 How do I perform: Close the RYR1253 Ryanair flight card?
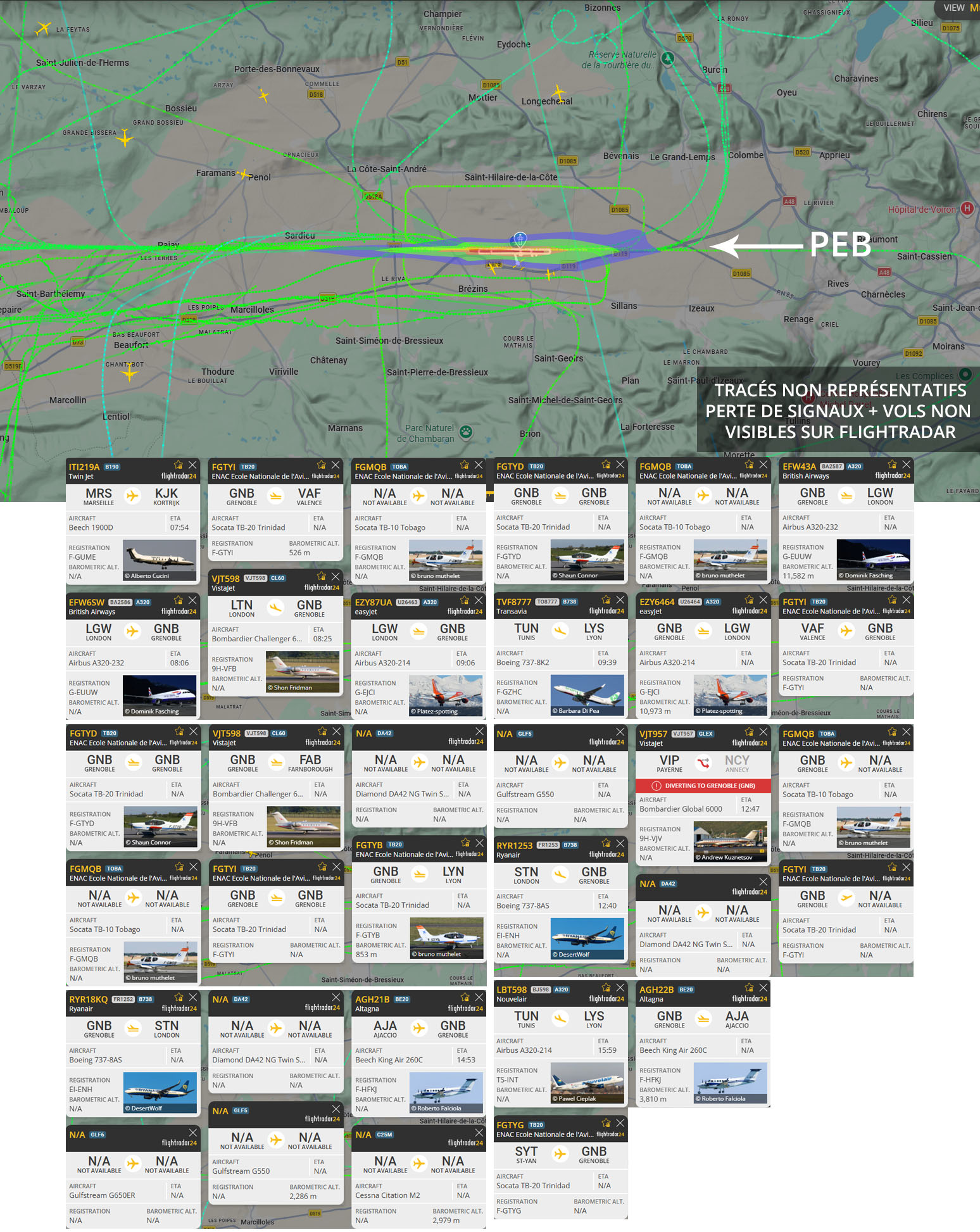(620, 843)
